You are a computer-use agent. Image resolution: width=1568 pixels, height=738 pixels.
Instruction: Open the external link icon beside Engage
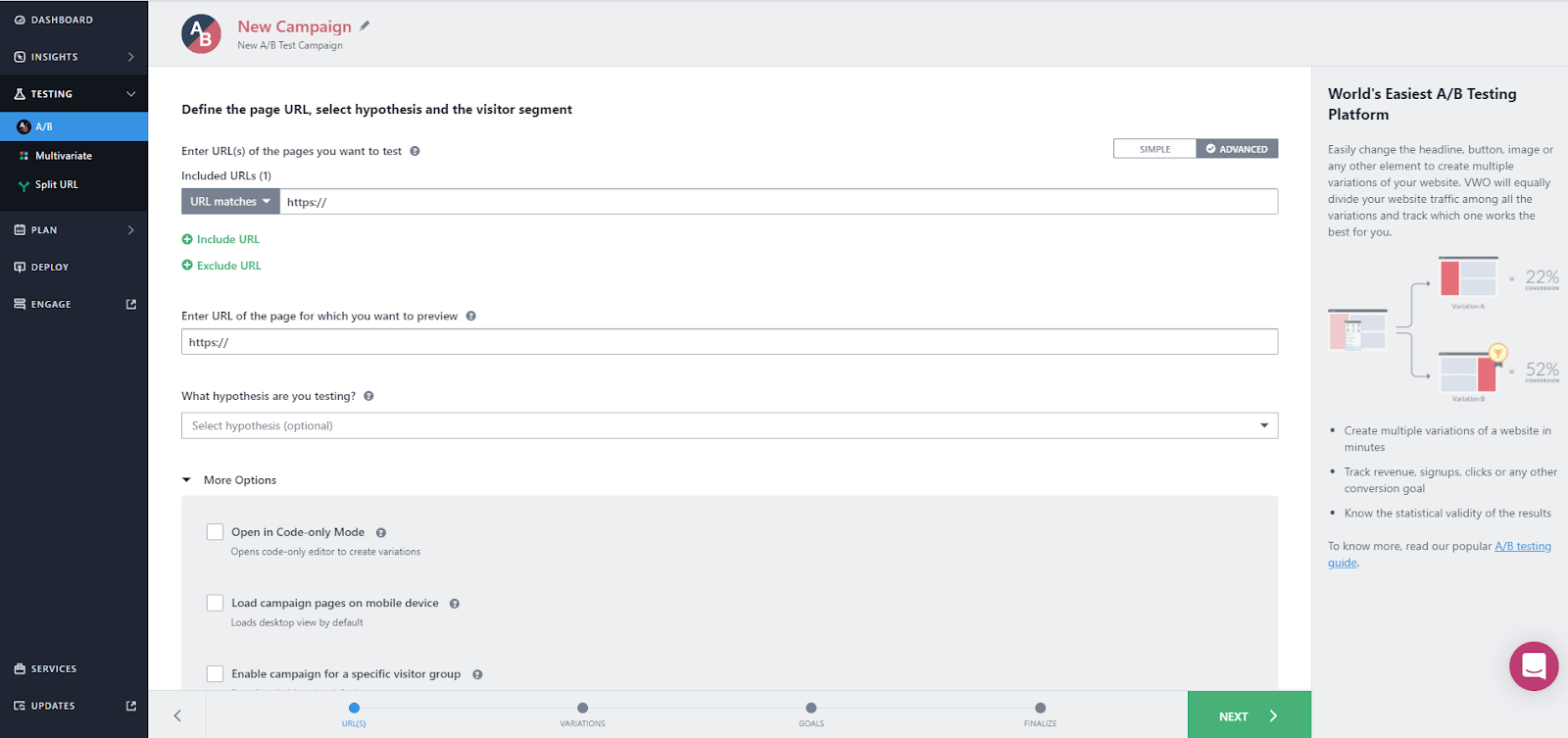(x=131, y=304)
